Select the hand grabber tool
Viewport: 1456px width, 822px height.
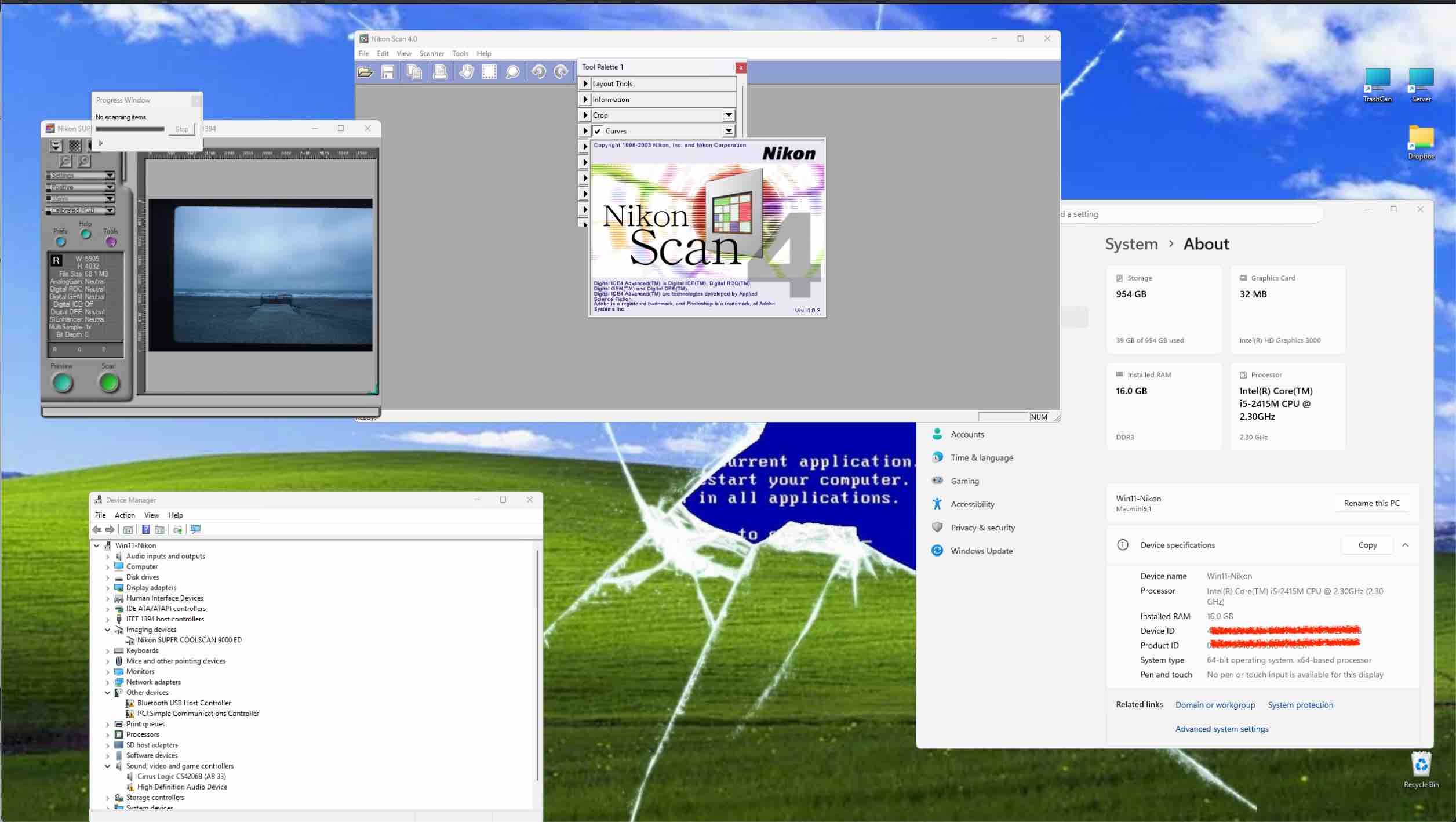pyautogui.click(x=466, y=72)
